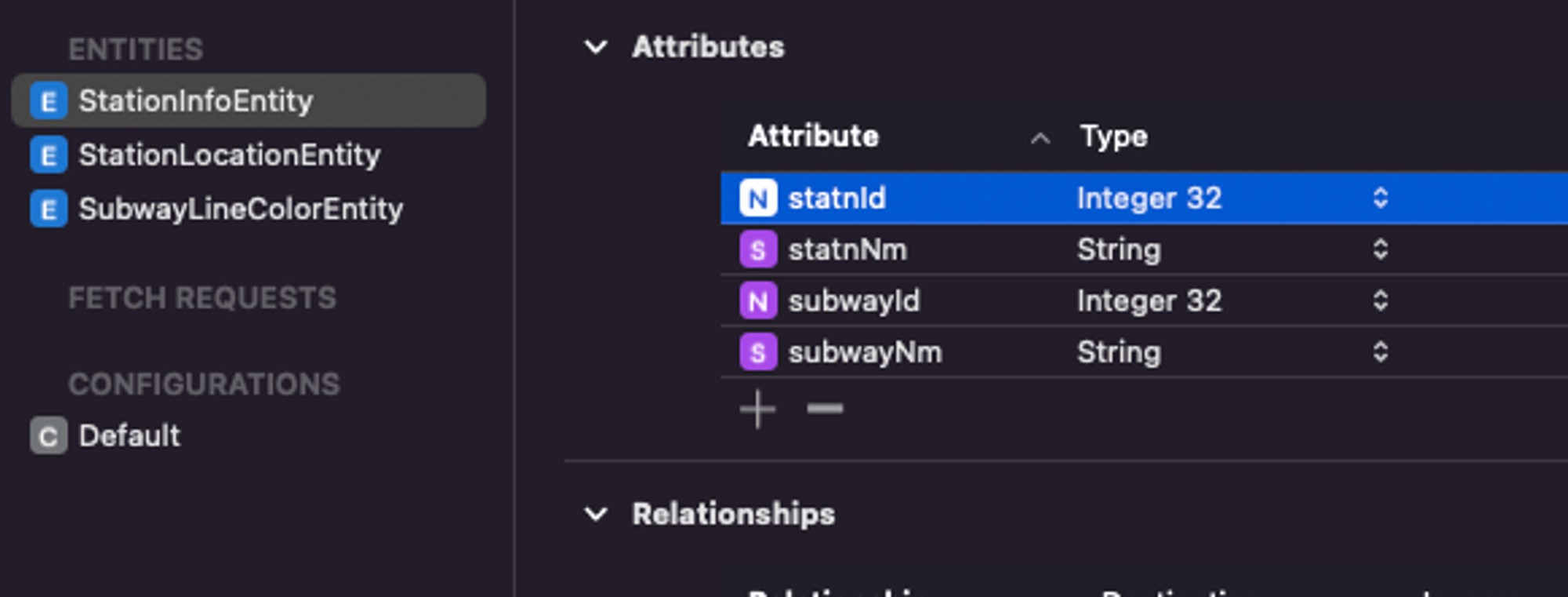Remove selected attribute with minus button
Screen dimensions: 1568x597
tap(825, 408)
